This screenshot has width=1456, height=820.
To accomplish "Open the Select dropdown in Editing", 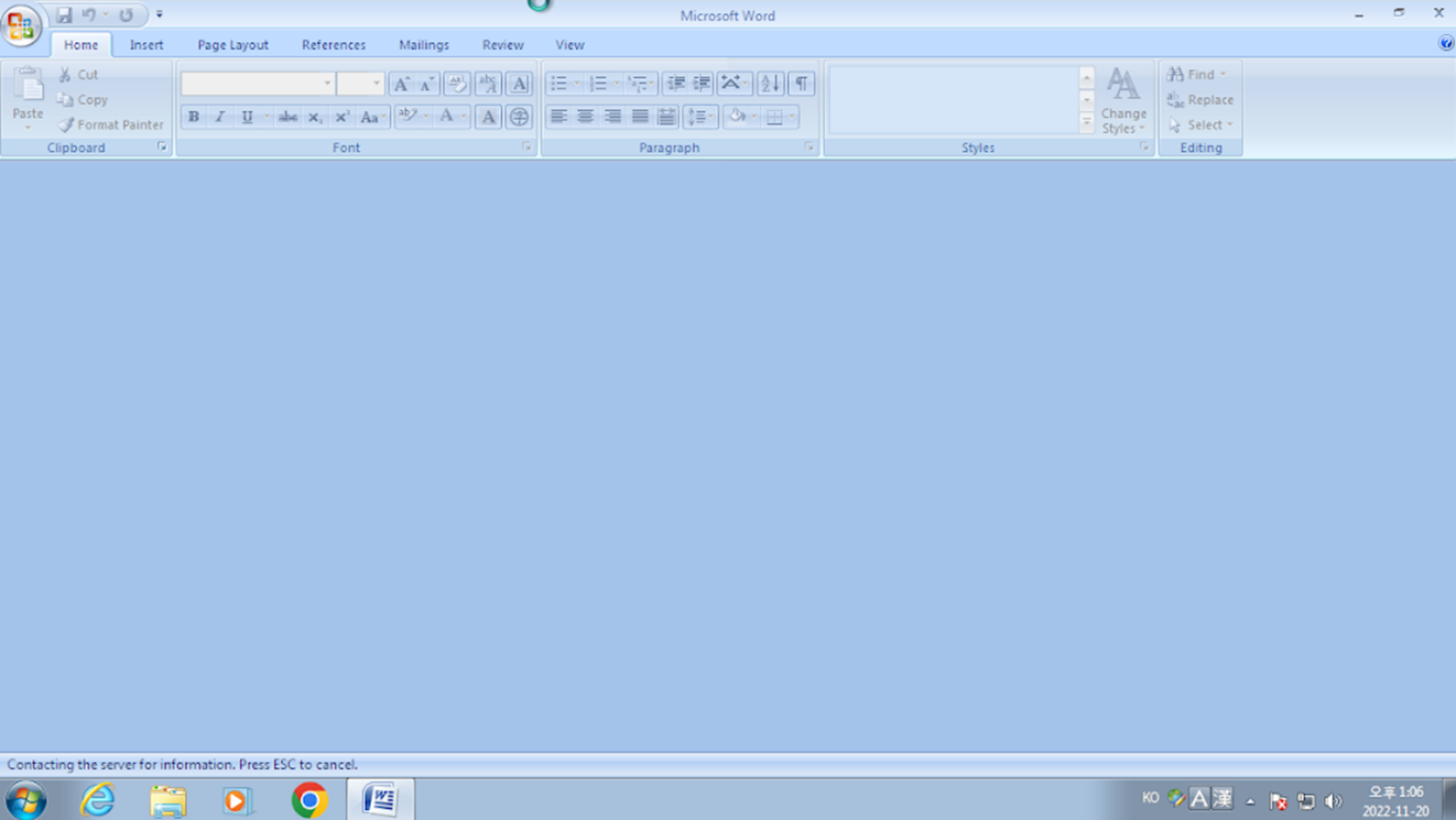I will 1201,125.
